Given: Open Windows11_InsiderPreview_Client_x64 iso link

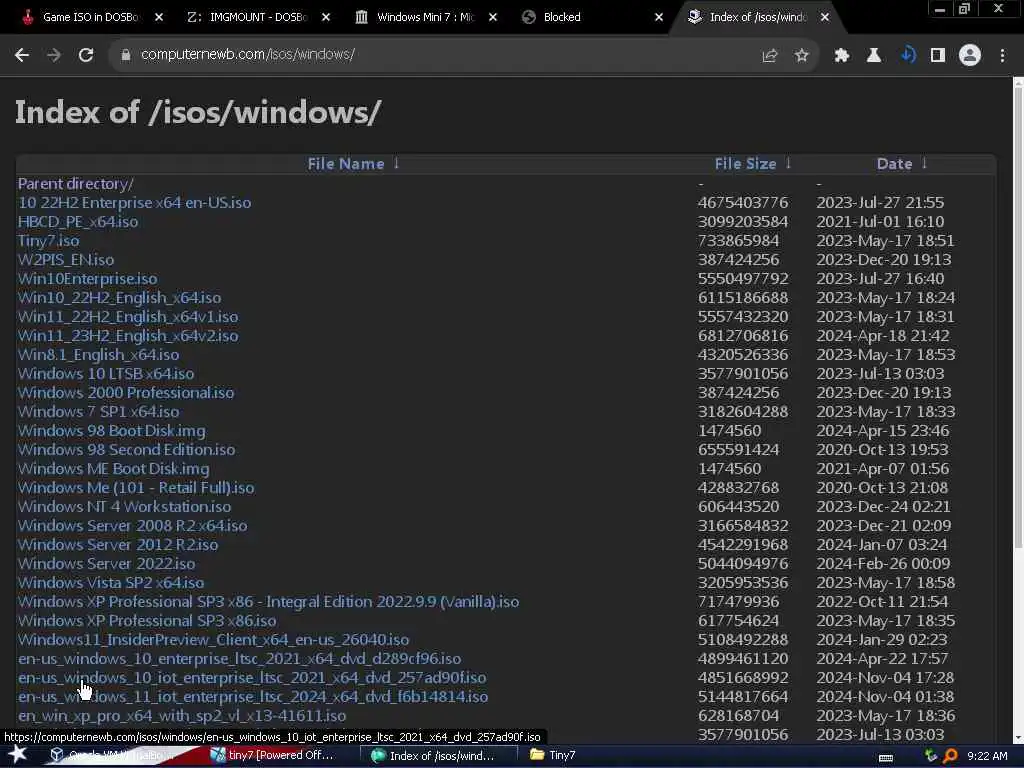Looking at the screenshot, I should point(214,640).
